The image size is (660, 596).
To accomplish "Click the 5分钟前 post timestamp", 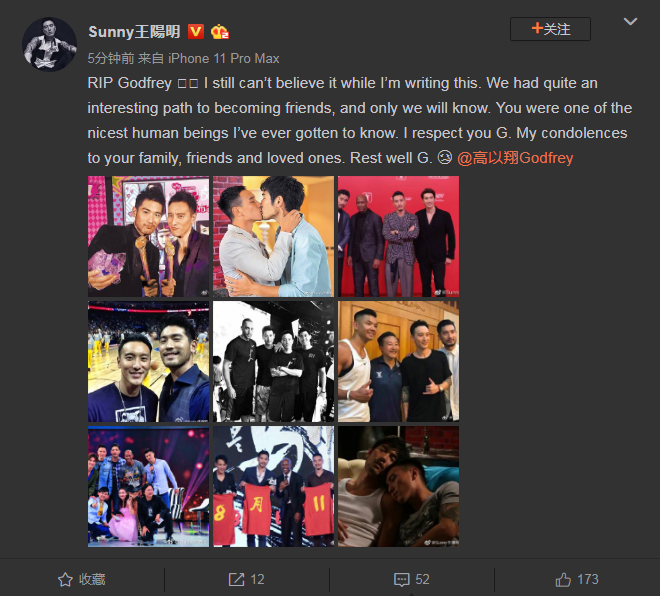I will (111, 58).
